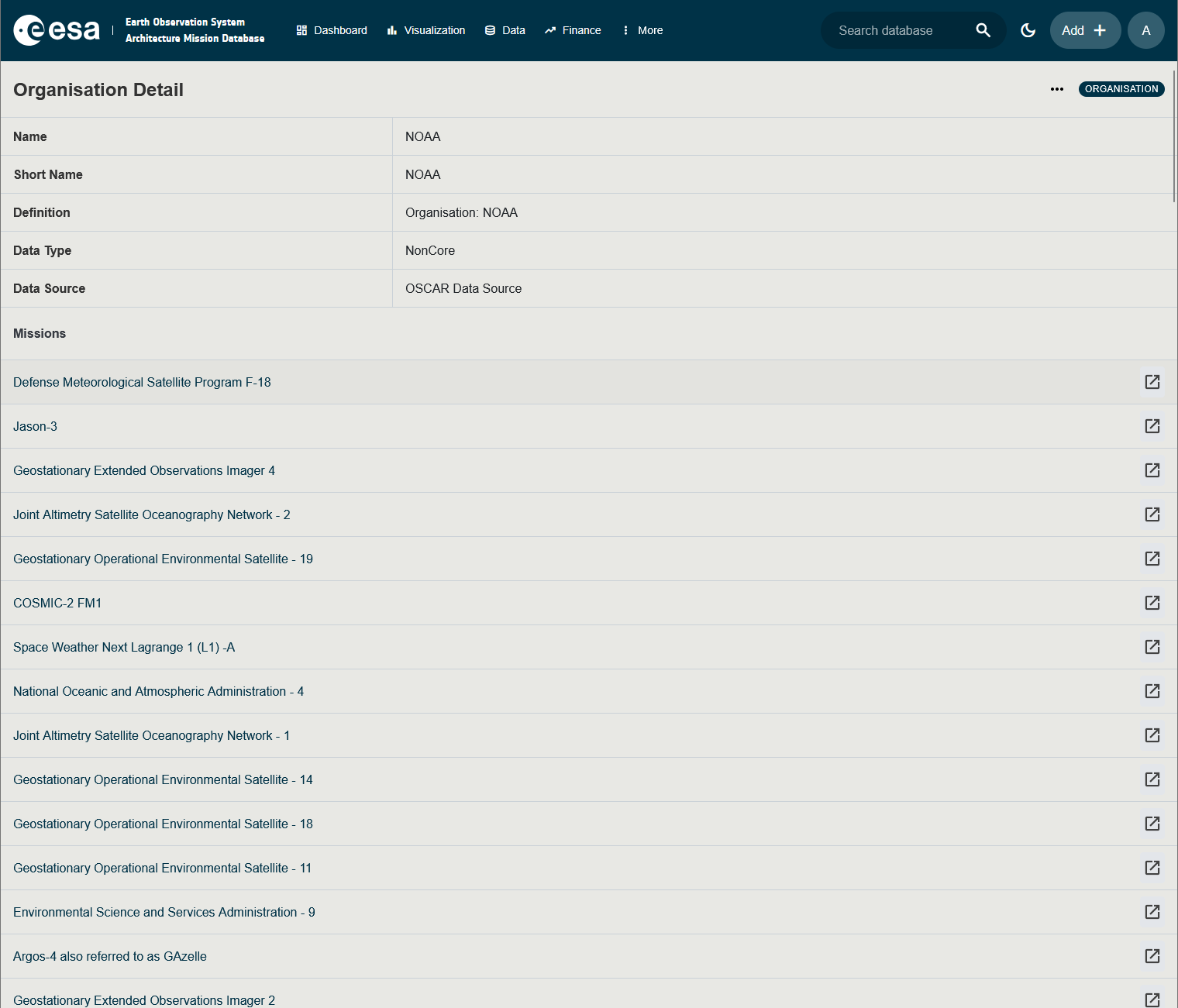
Task: Open the Finance menu
Action: 573,30
